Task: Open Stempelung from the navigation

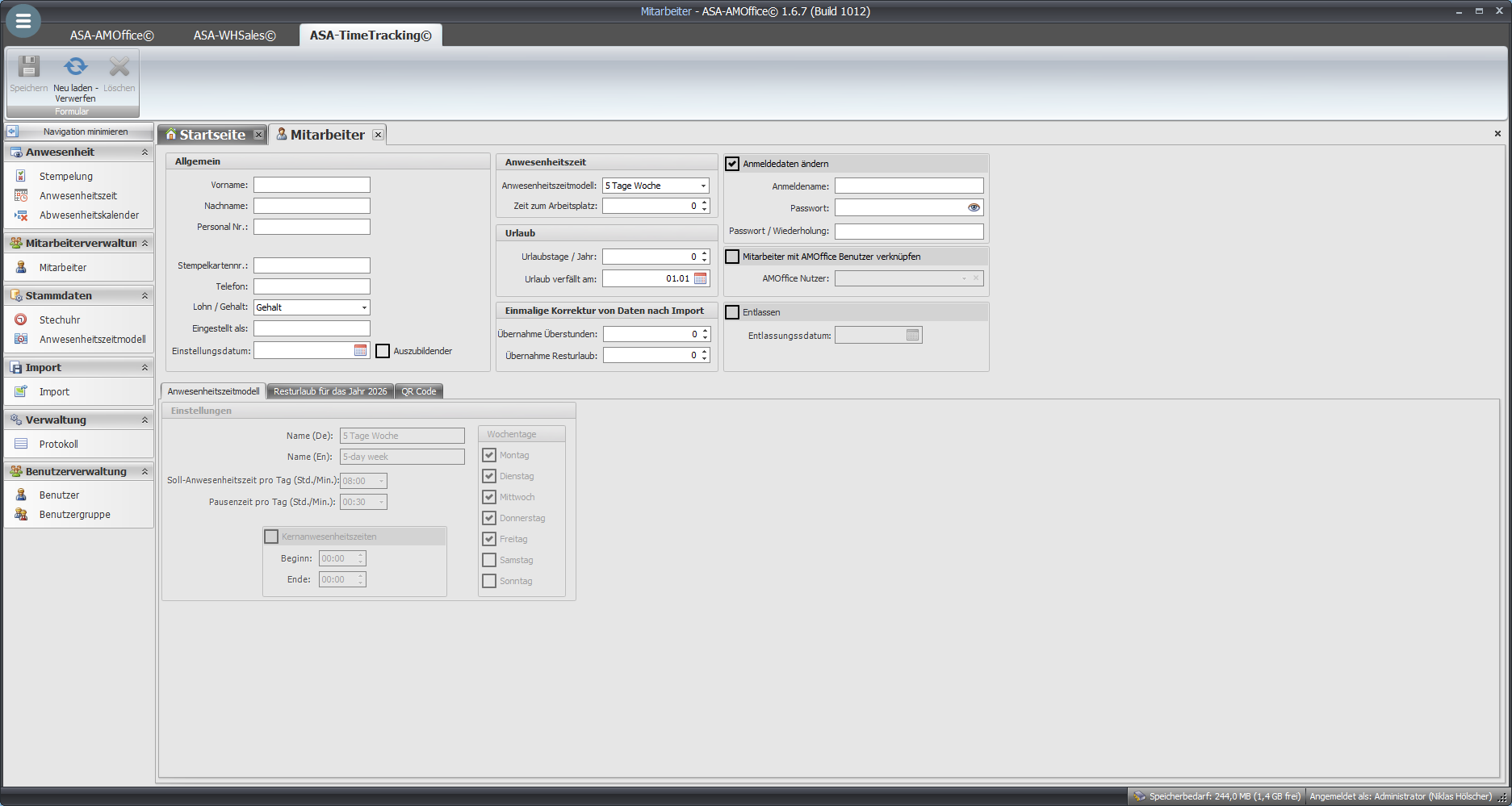Action: coord(65,176)
